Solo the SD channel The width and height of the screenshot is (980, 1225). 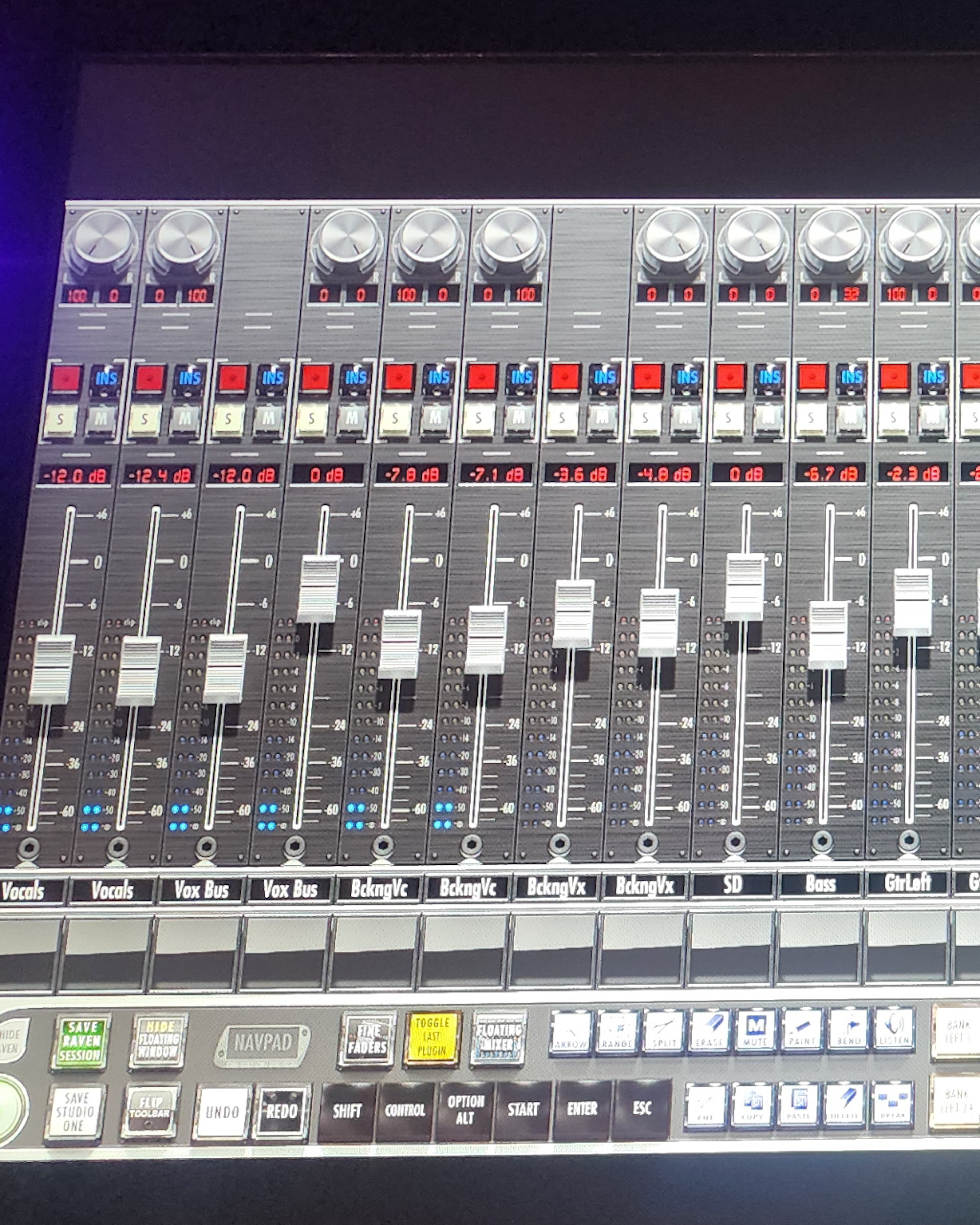tap(728, 419)
